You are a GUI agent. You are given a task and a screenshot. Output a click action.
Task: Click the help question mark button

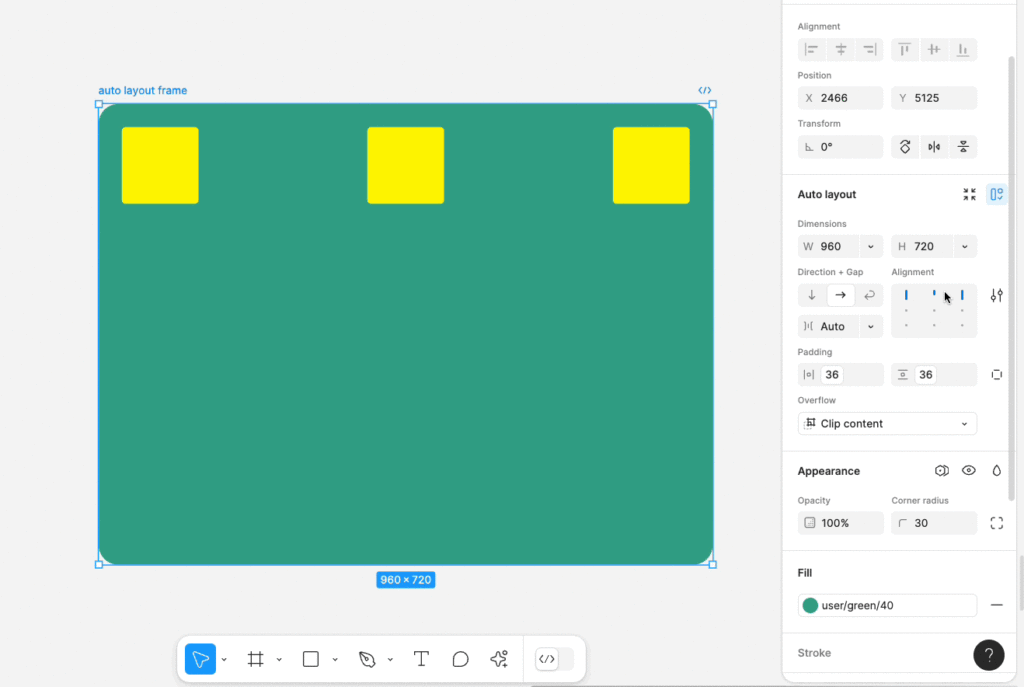coord(988,655)
